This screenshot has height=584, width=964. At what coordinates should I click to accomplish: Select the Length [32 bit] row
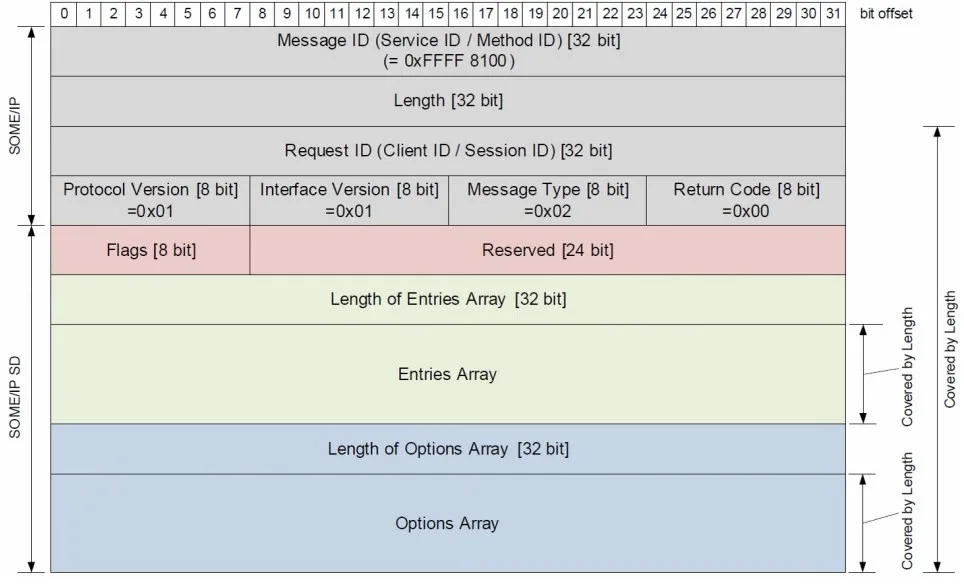tap(447, 101)
